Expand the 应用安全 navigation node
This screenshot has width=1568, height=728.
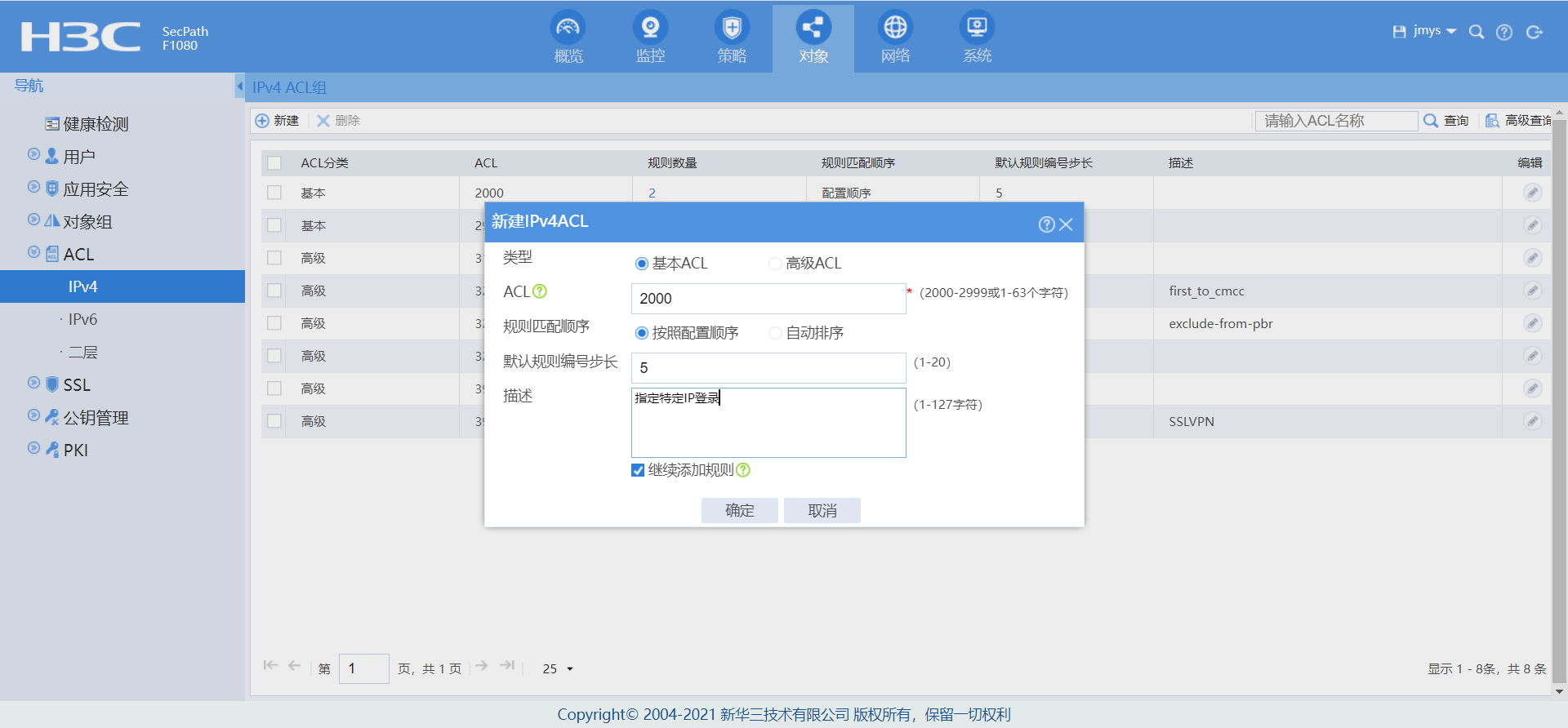pos(33,187)
